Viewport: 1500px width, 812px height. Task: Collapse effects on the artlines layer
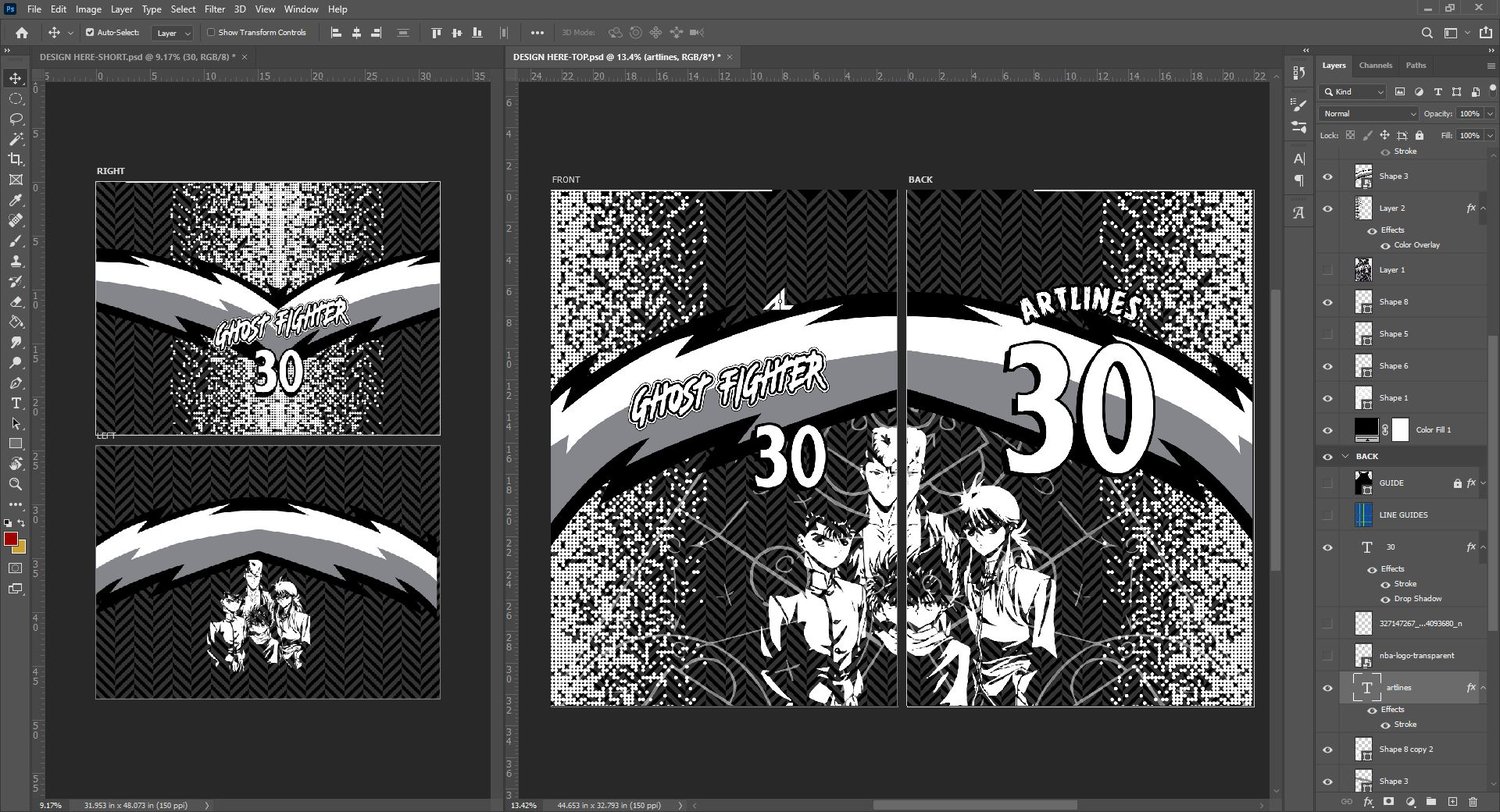[1483, 688]
